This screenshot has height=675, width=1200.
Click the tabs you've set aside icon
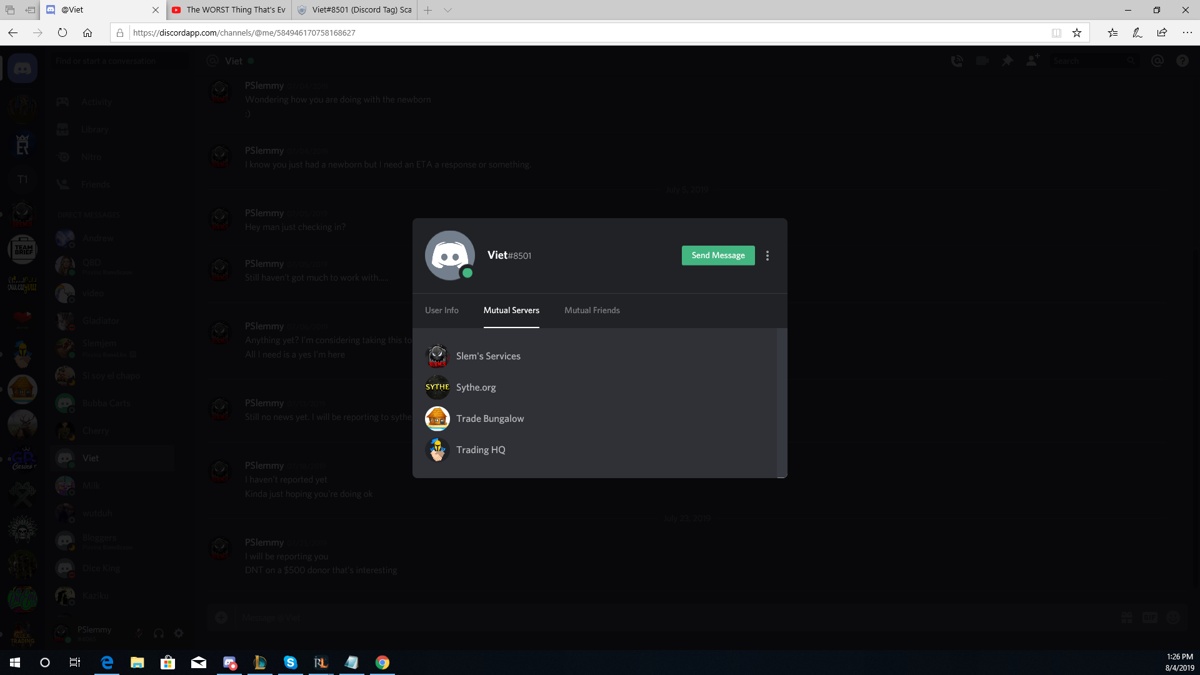coord(10,10)
